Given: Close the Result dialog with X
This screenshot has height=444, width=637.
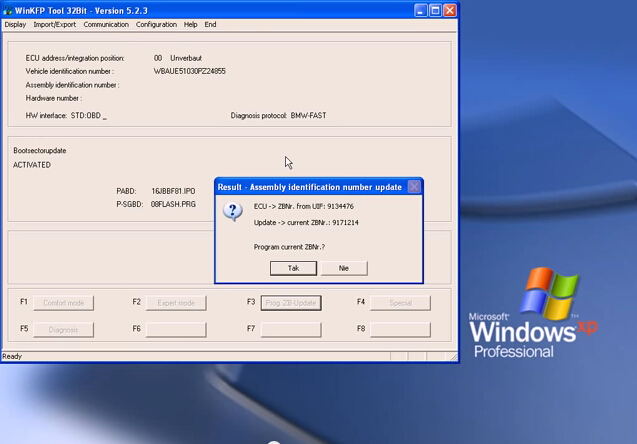Looking at the screenshot, I should [x=414, y=187].
